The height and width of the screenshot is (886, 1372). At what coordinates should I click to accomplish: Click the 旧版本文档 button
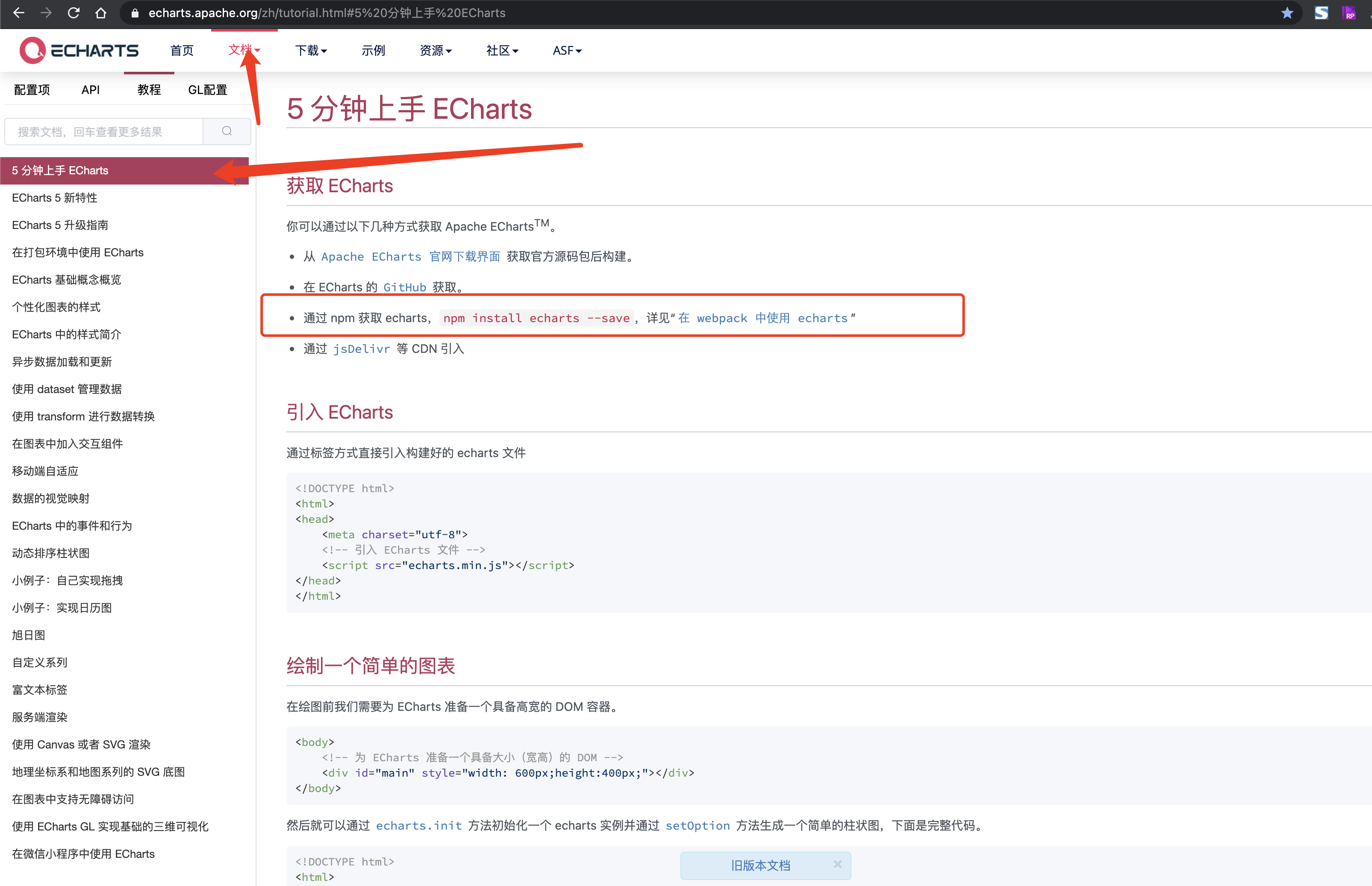[x=760, y=865]
